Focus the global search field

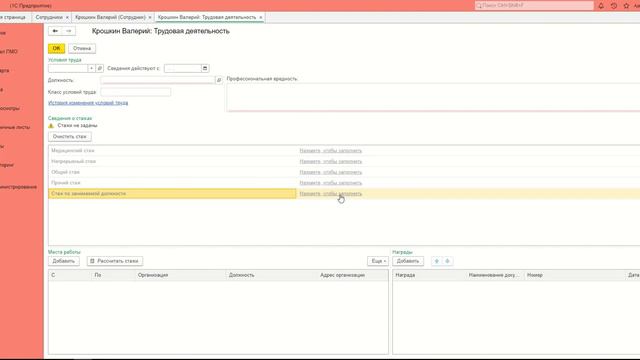534,6
